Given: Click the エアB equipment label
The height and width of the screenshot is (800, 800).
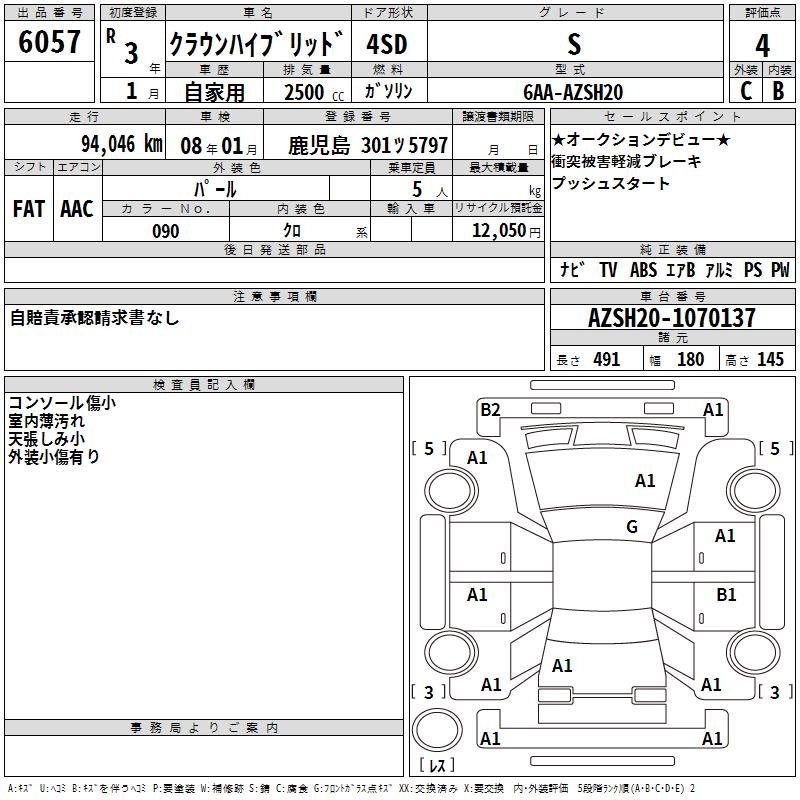Looking at the screenshot, I should point(681,269).
